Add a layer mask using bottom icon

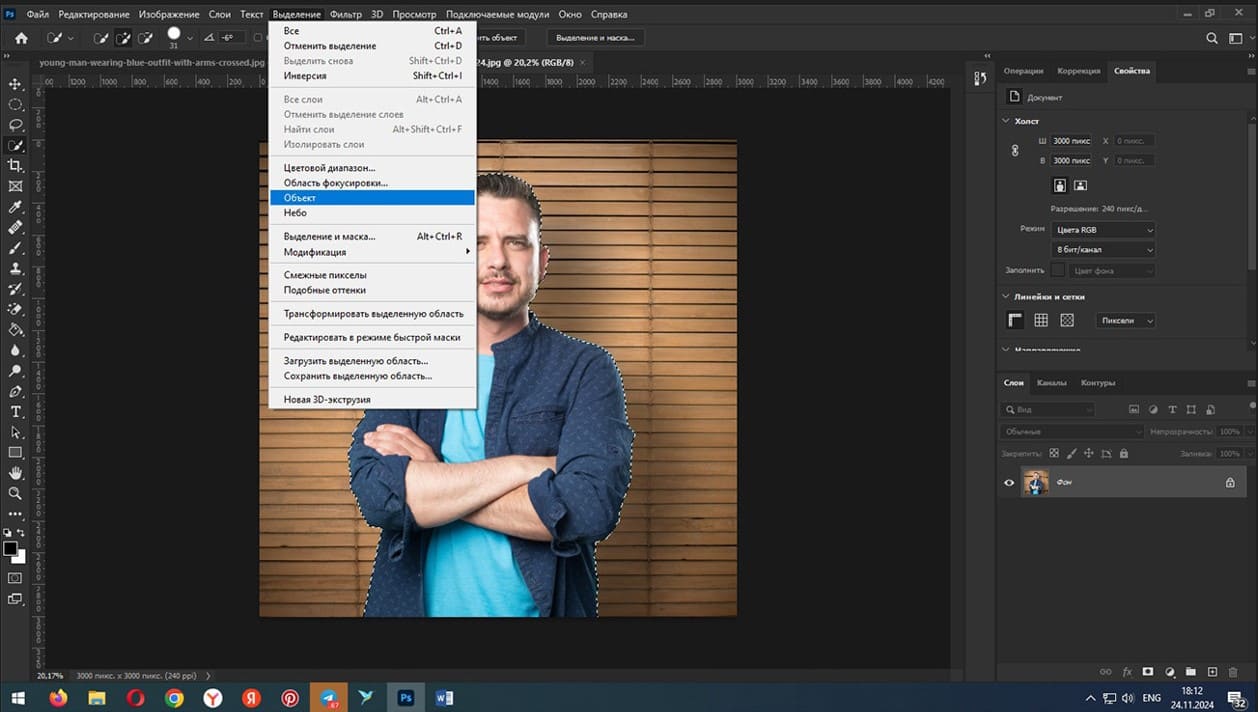[x=1148, y=672]
